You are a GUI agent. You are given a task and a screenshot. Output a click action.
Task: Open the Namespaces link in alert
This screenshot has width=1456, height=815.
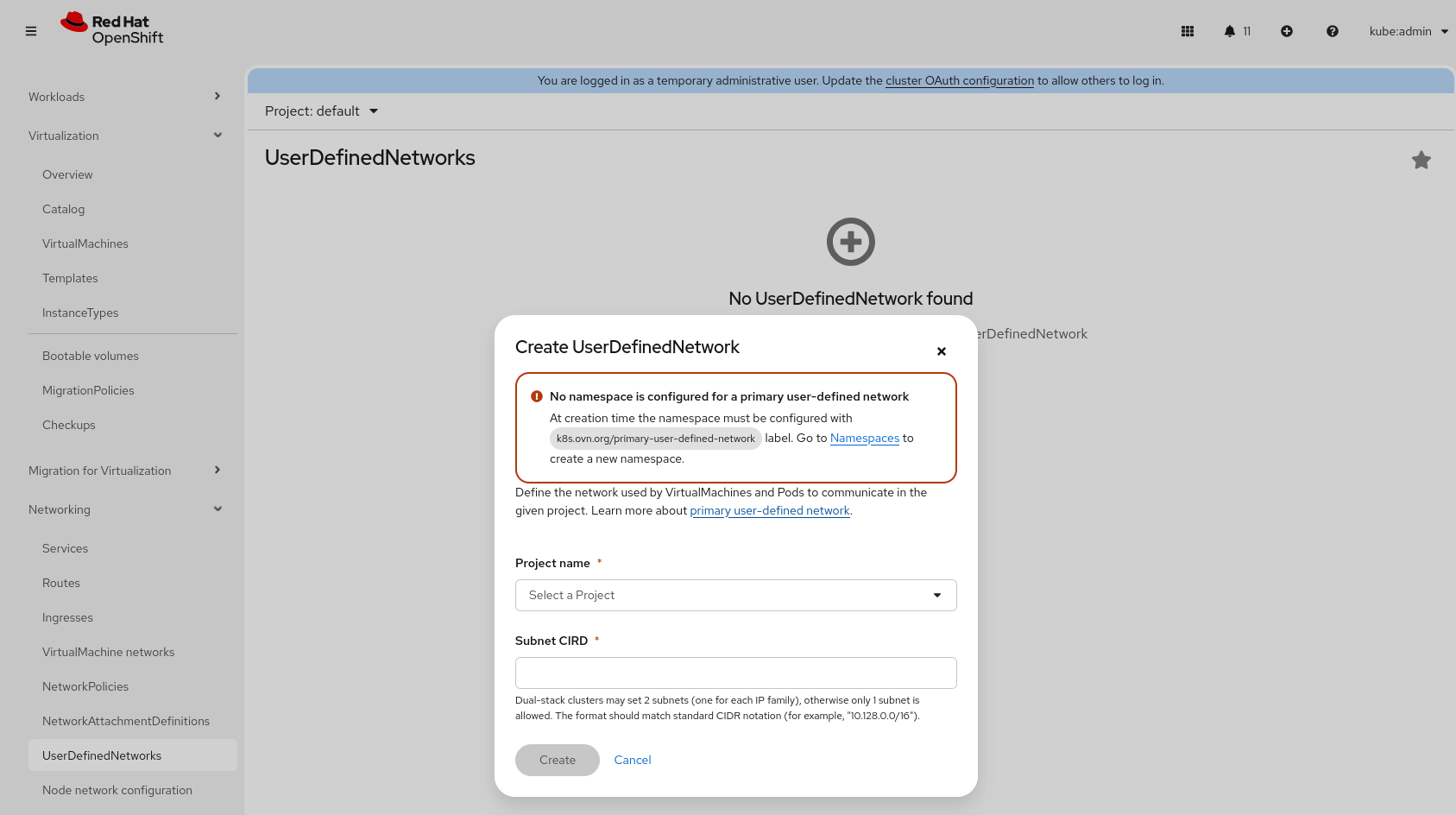pos(865,439)
